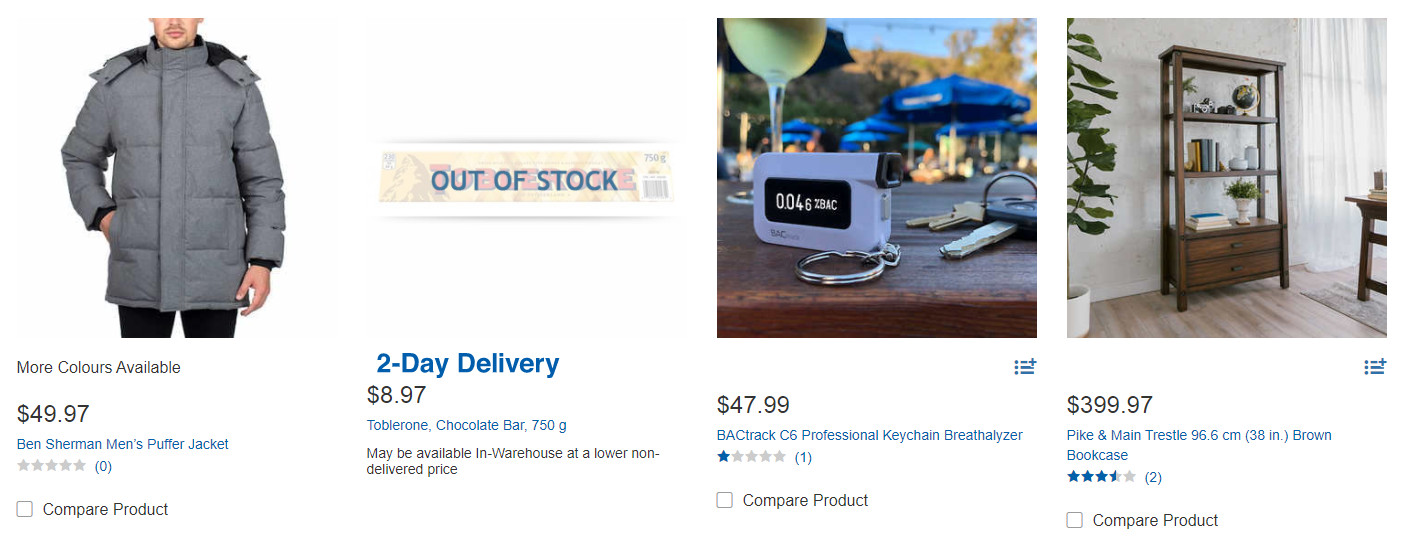The width and height of the screenshot is (1407, 550).
Task: Open Ben Sherman Men's Puffer Jacket link
Action: point(123,444)
